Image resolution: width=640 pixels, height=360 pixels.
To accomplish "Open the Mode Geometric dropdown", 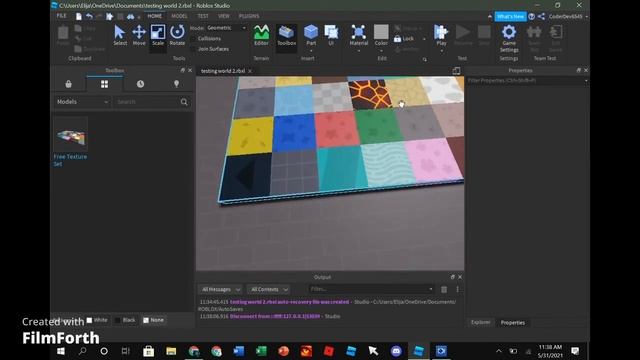I will click(226, 28).
